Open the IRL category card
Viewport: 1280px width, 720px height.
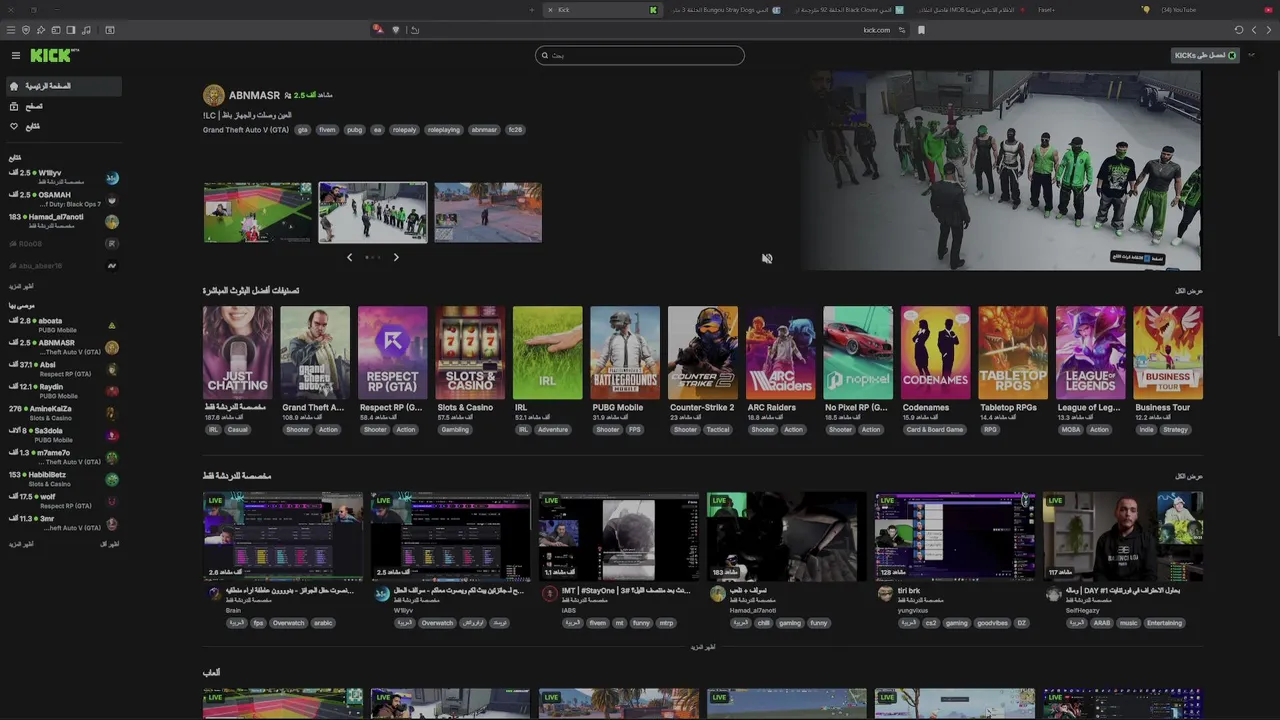click(x=547, y=353)
